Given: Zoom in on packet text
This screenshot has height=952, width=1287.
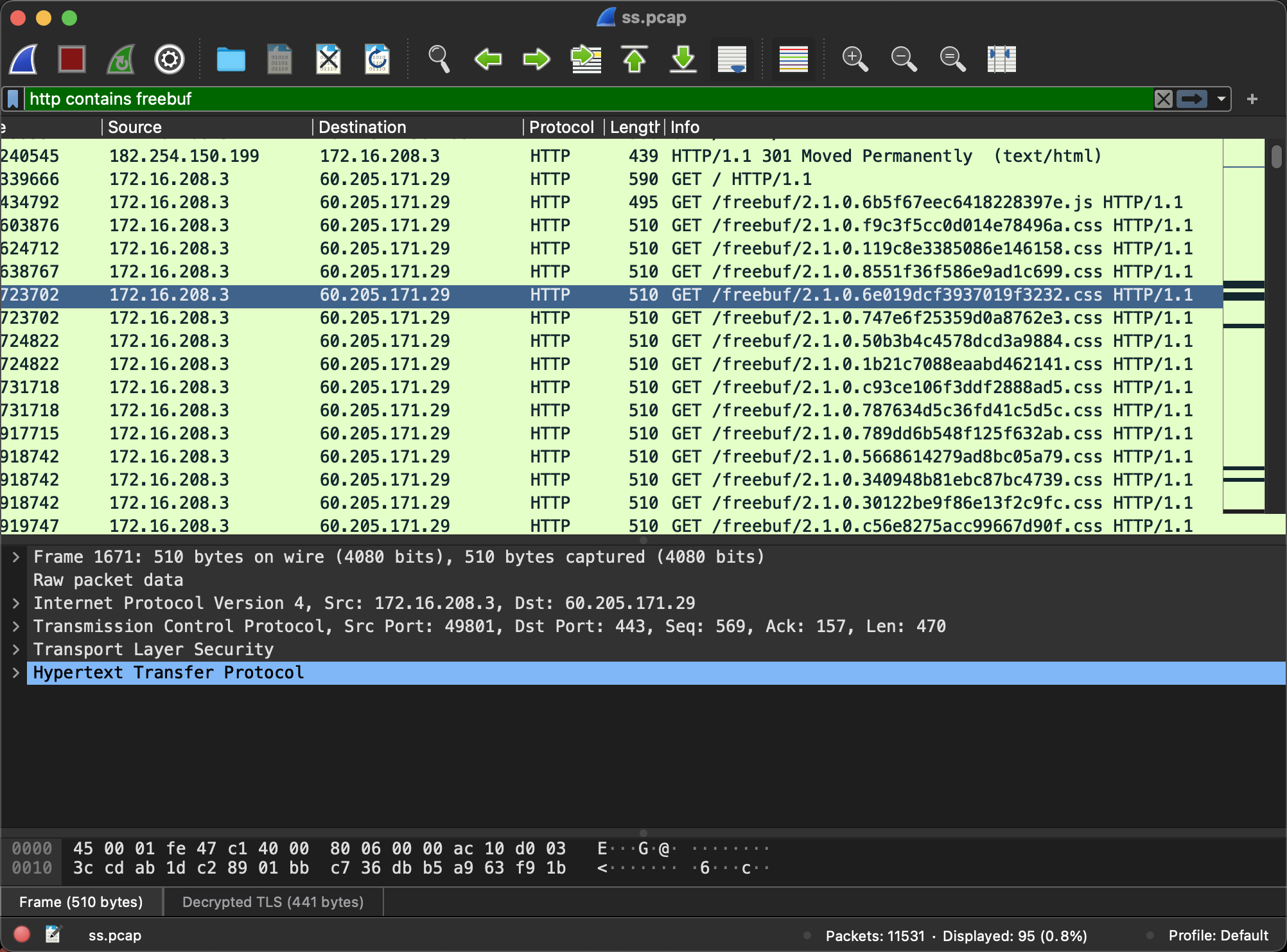Looking at the screenshot, I should click(855, 59).
